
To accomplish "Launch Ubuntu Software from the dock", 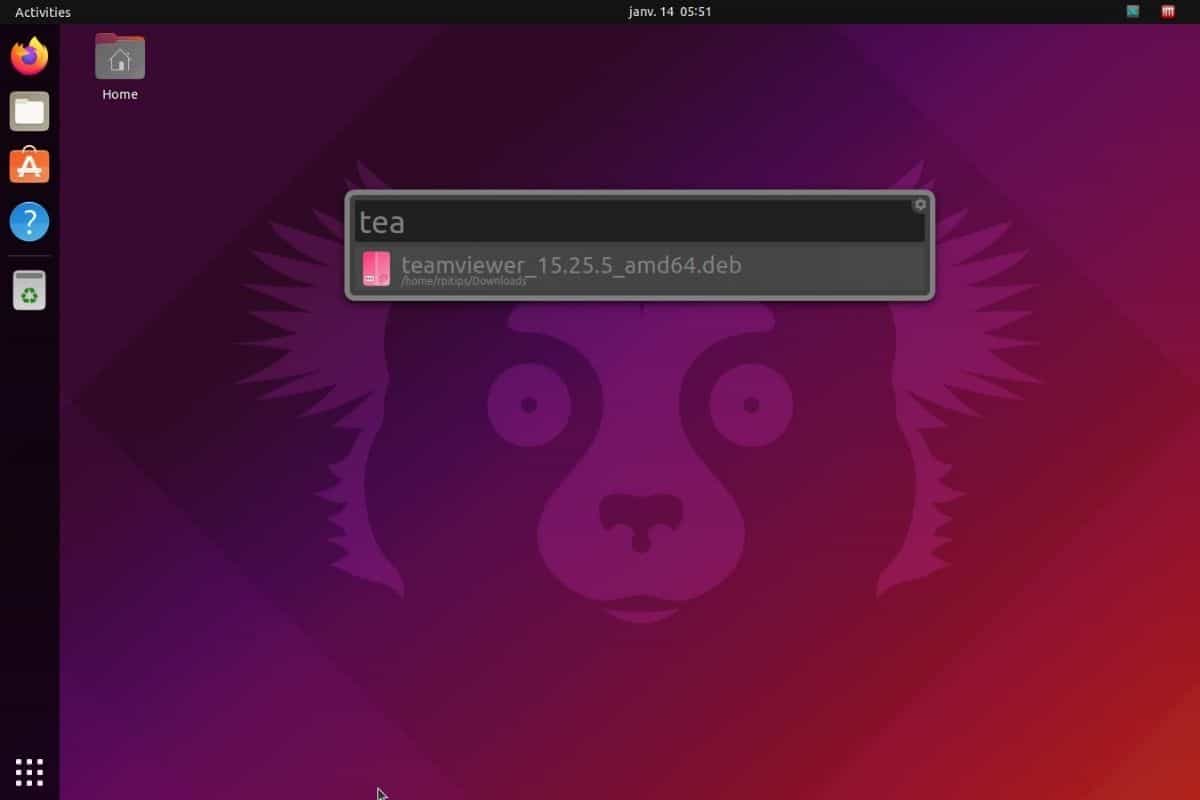I will [x=29, y=166].
